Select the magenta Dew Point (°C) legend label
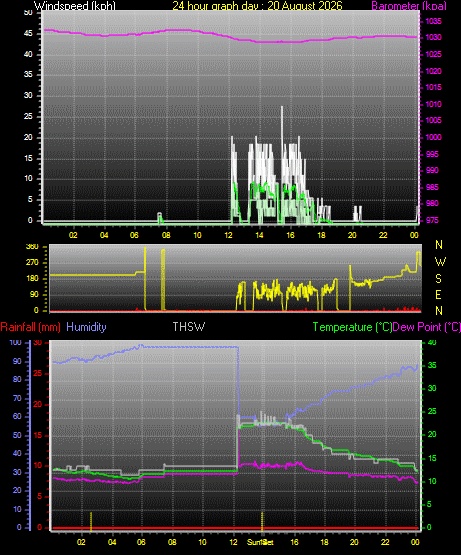The height and width of the screenshot is (555, 461). pyautogui.click(x=426, y=327)
